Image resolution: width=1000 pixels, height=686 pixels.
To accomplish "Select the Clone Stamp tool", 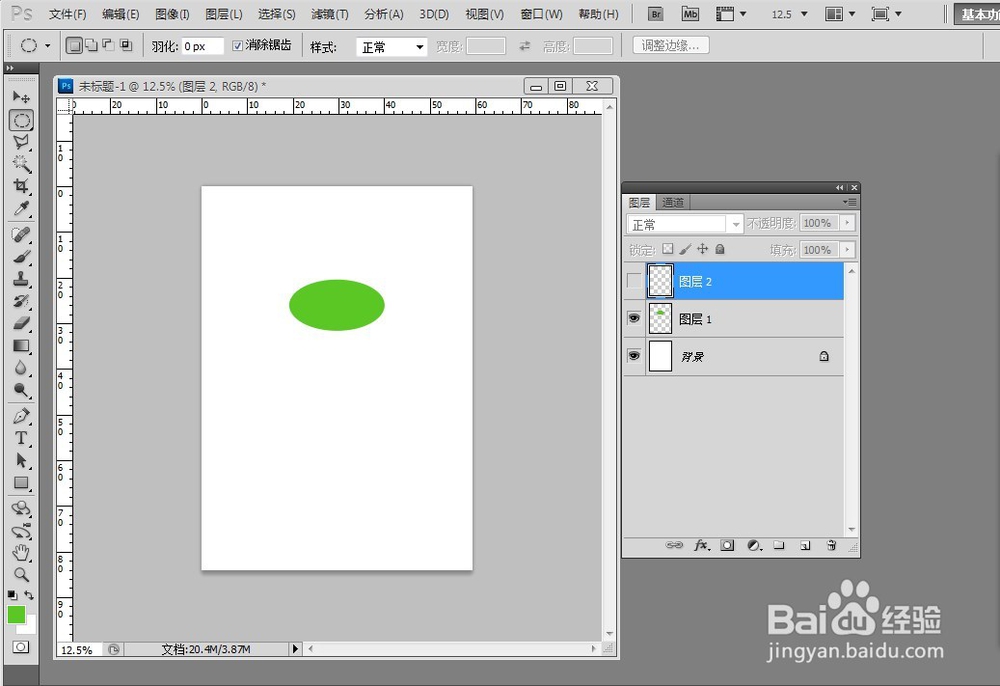I will [21, 279].
